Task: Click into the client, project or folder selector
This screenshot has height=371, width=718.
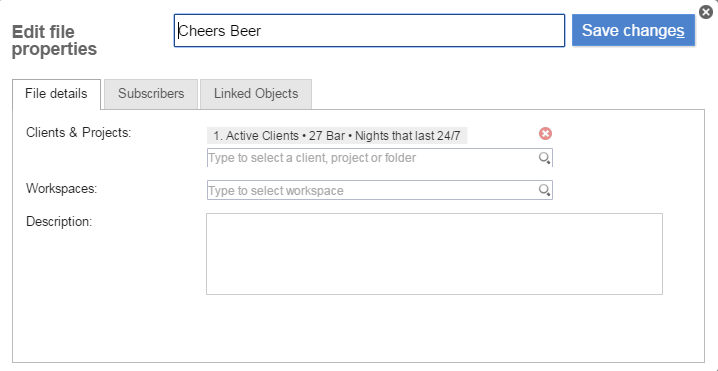Action: coord(380,158)
